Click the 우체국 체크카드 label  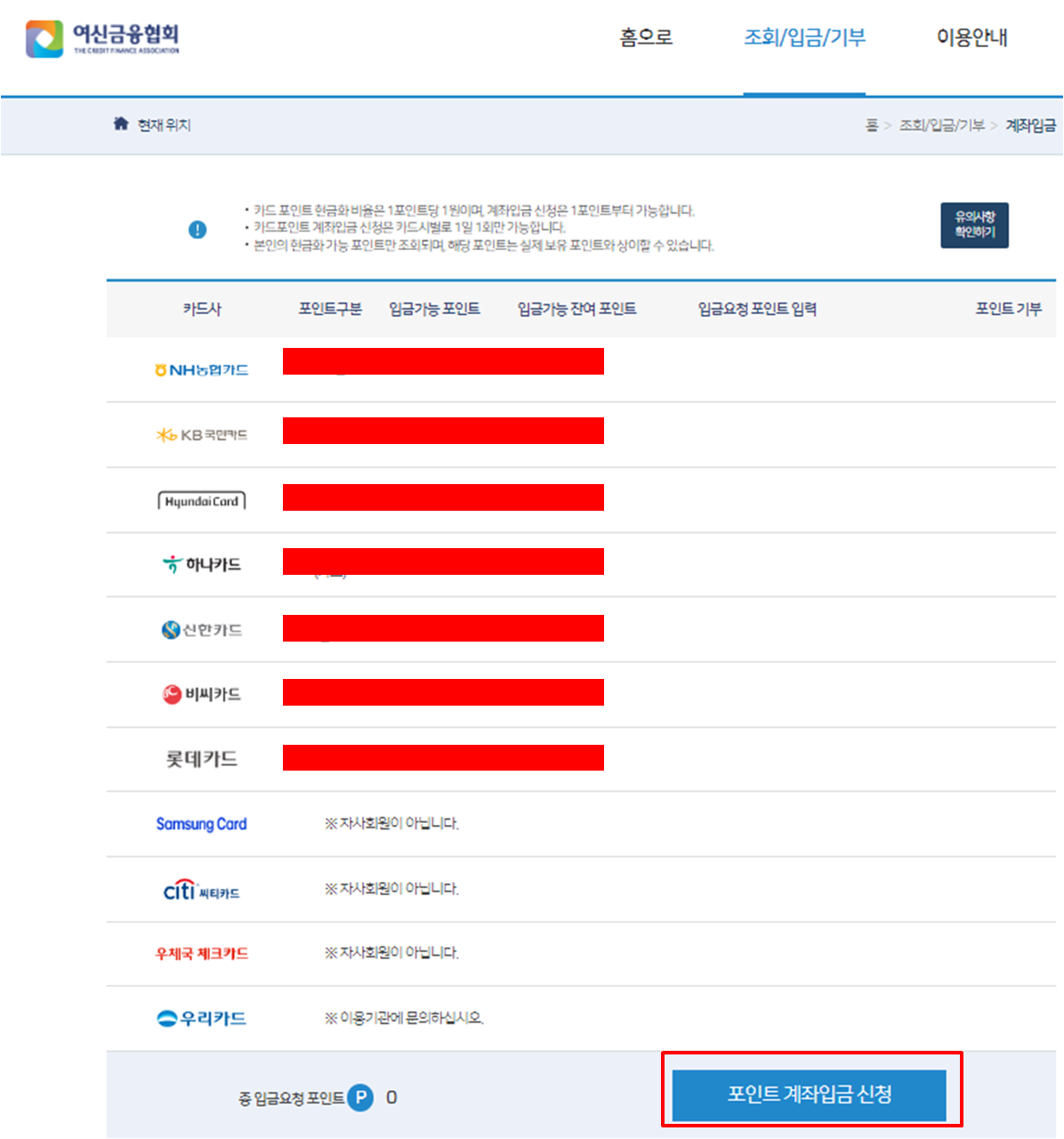[x=201, y=953]
